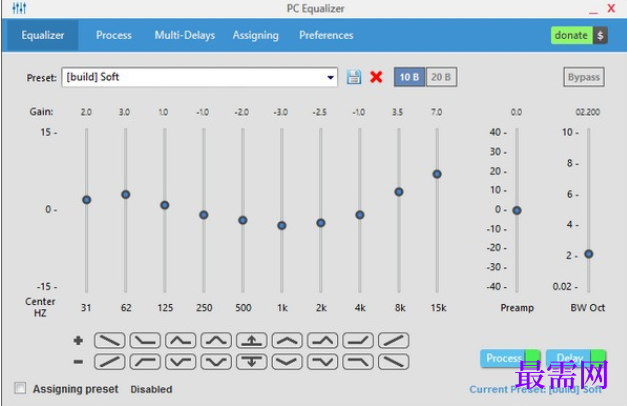This screenshot has height=406, width=627.
Task: Click the '[build] Soft' preset field
Action: 199,77
